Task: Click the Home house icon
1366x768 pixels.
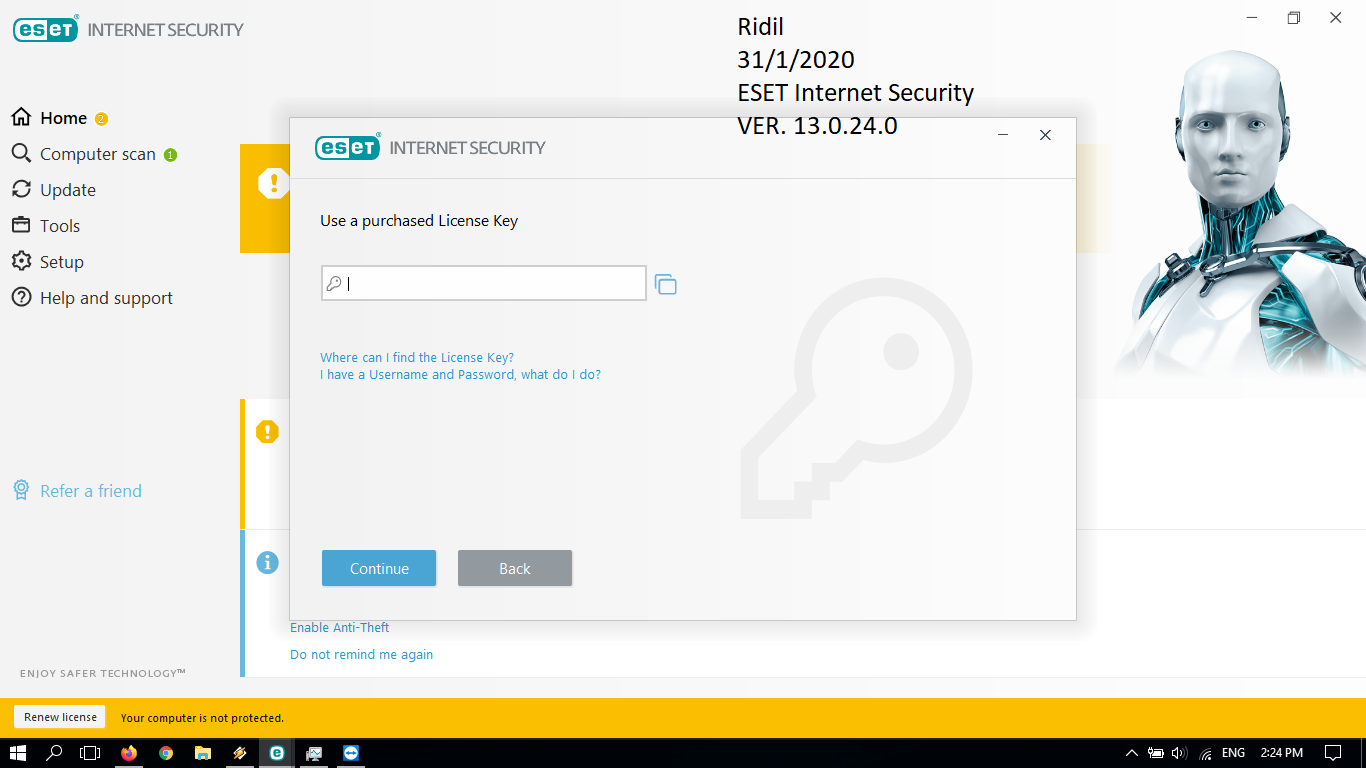Action: click(x=21, y=118)
